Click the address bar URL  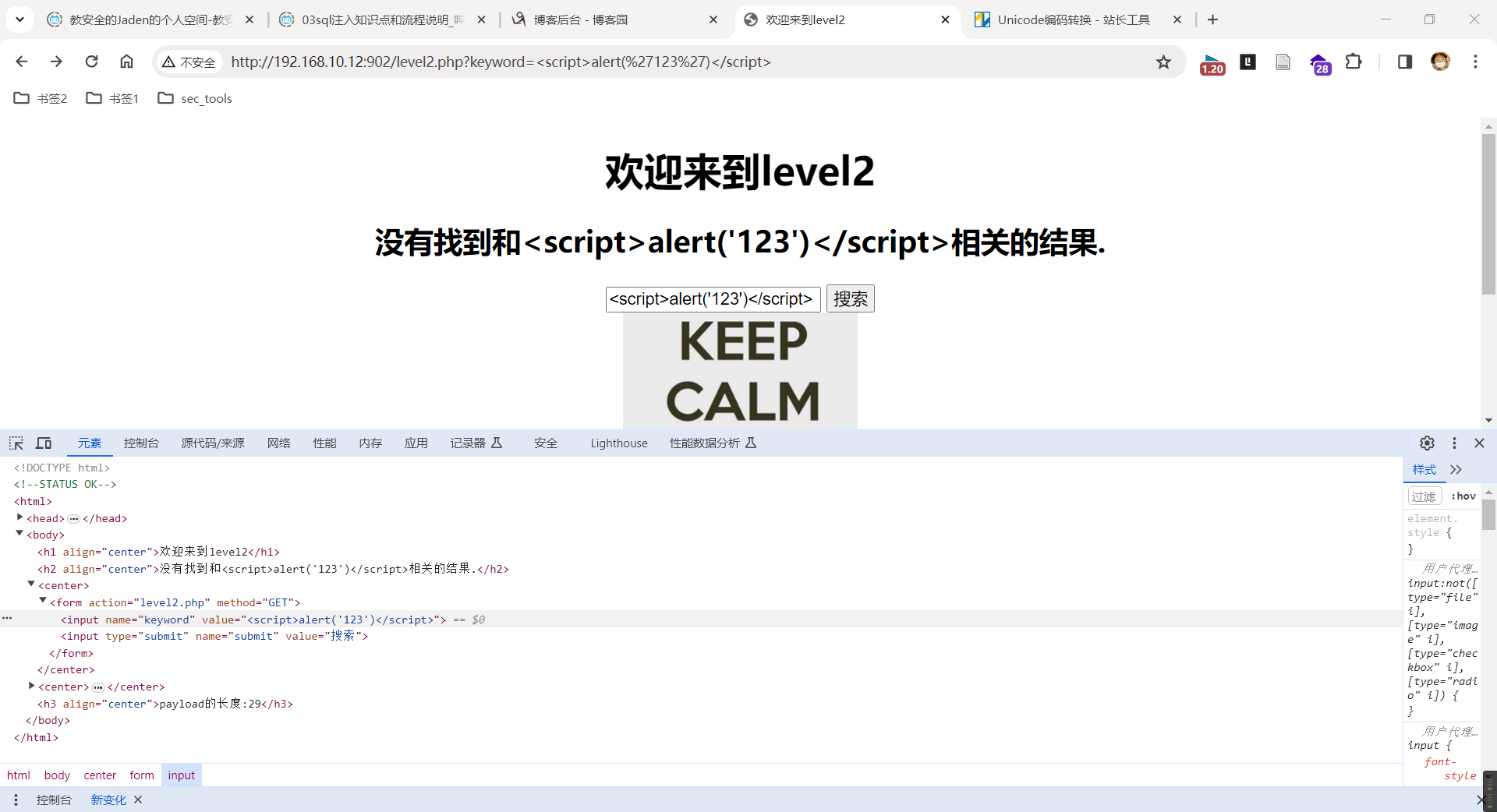tap(501, 62)
